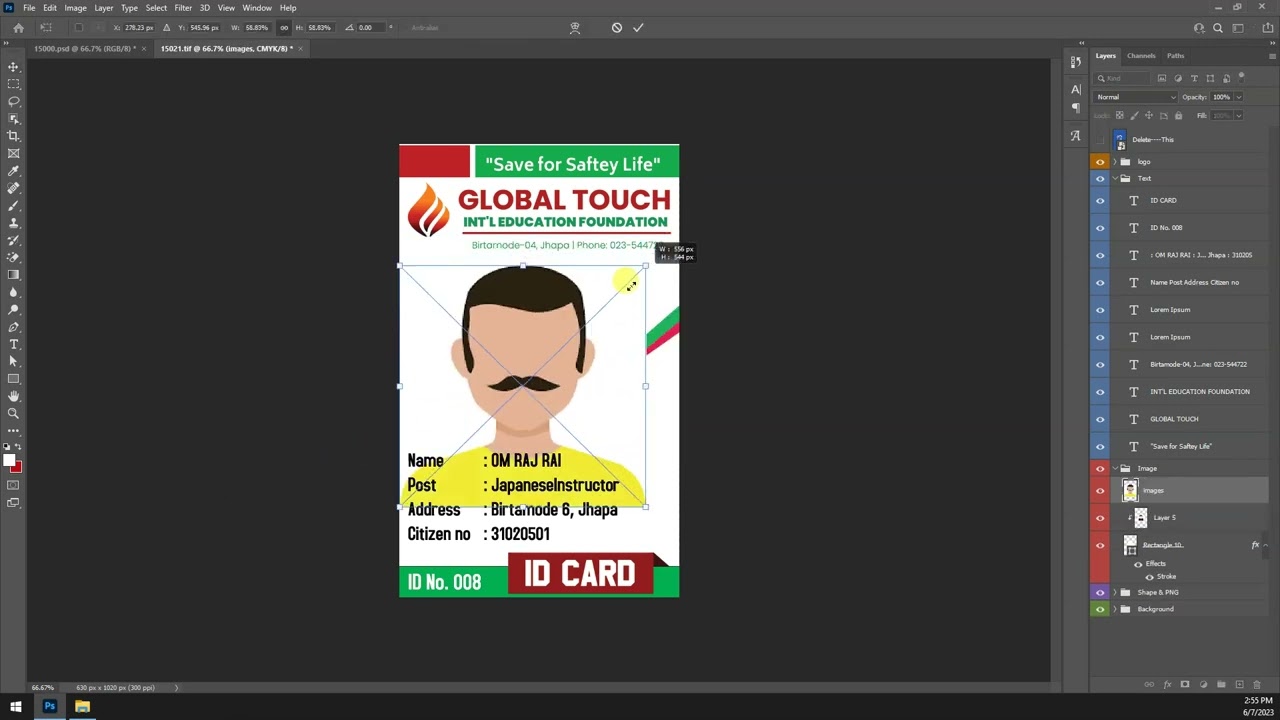Screen dimensions: 1280x720
Task: Select the Path Selection tool
Action: [13, 361]
